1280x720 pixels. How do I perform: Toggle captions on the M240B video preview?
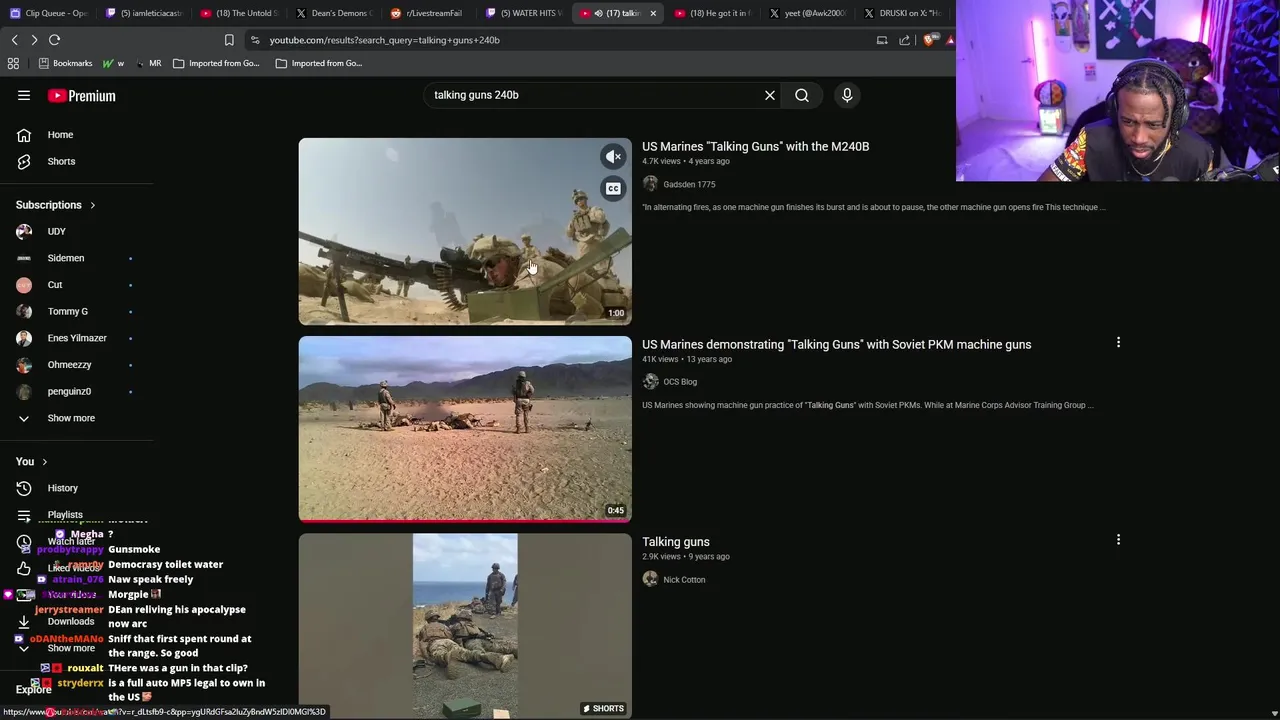pyautogui.click(x=613, y=188)
